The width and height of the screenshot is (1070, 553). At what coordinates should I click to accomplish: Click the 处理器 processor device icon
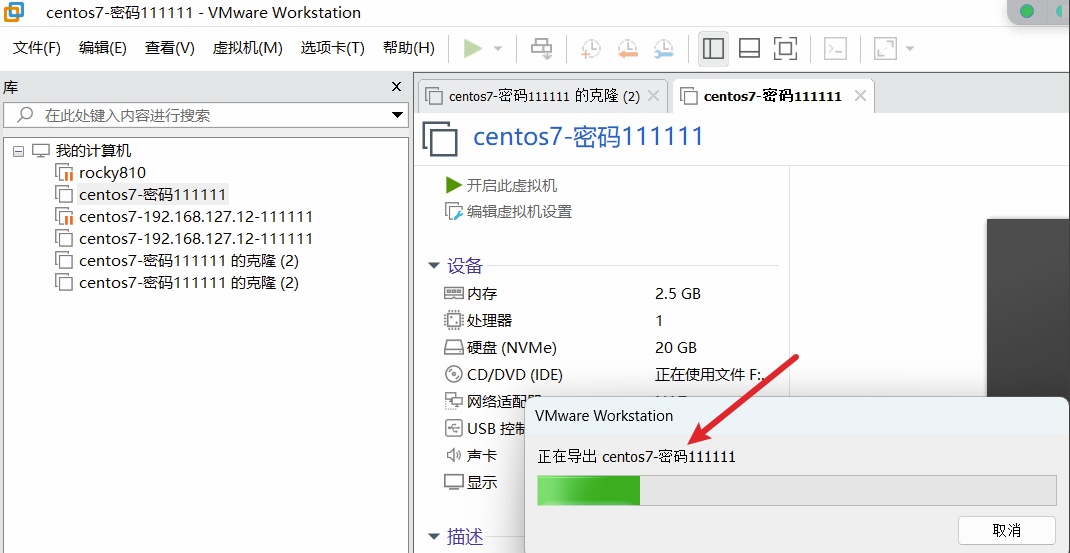(453, 320)
